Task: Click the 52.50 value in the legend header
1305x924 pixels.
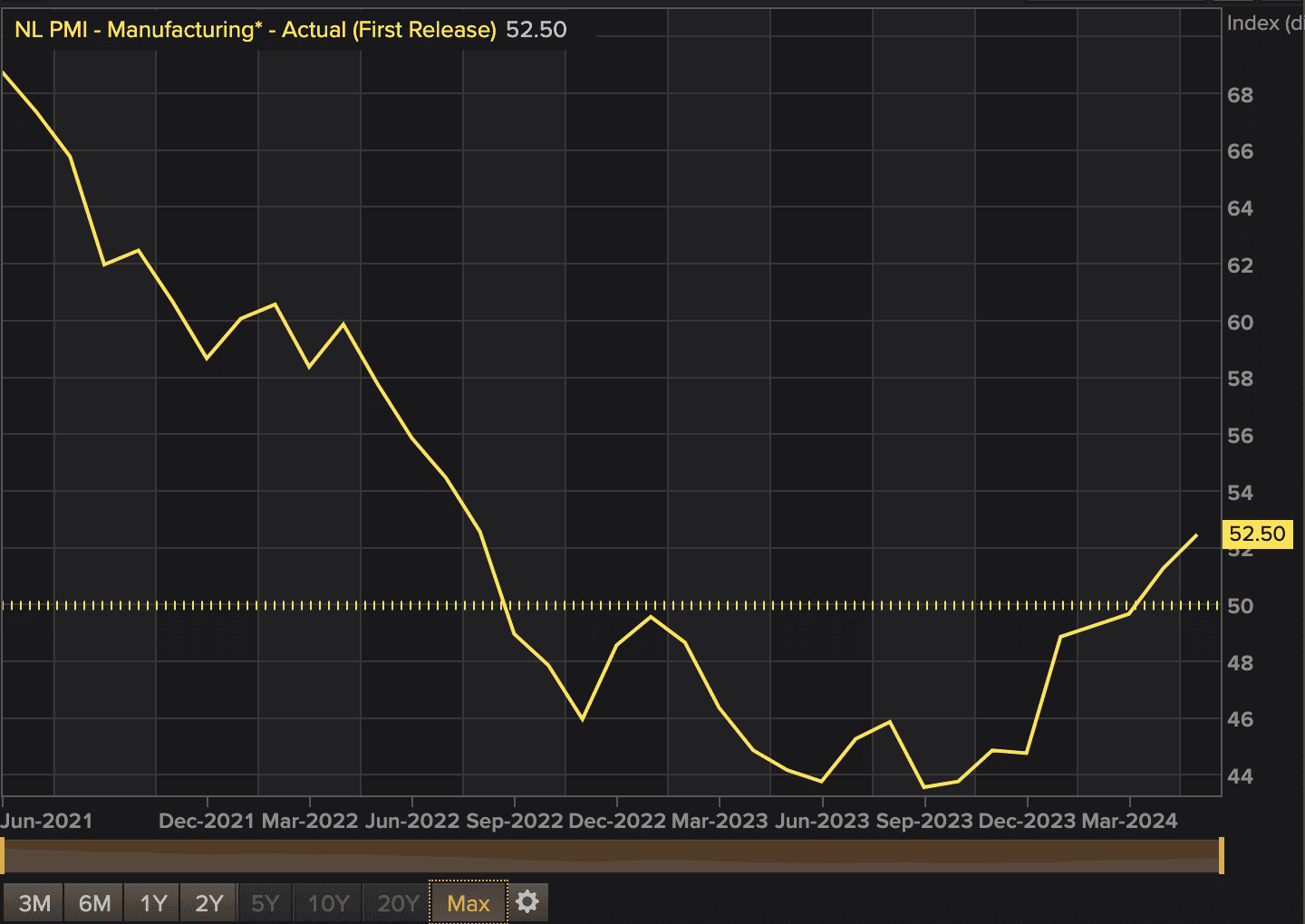Action: pyautogui.click(x=536, y=30)
